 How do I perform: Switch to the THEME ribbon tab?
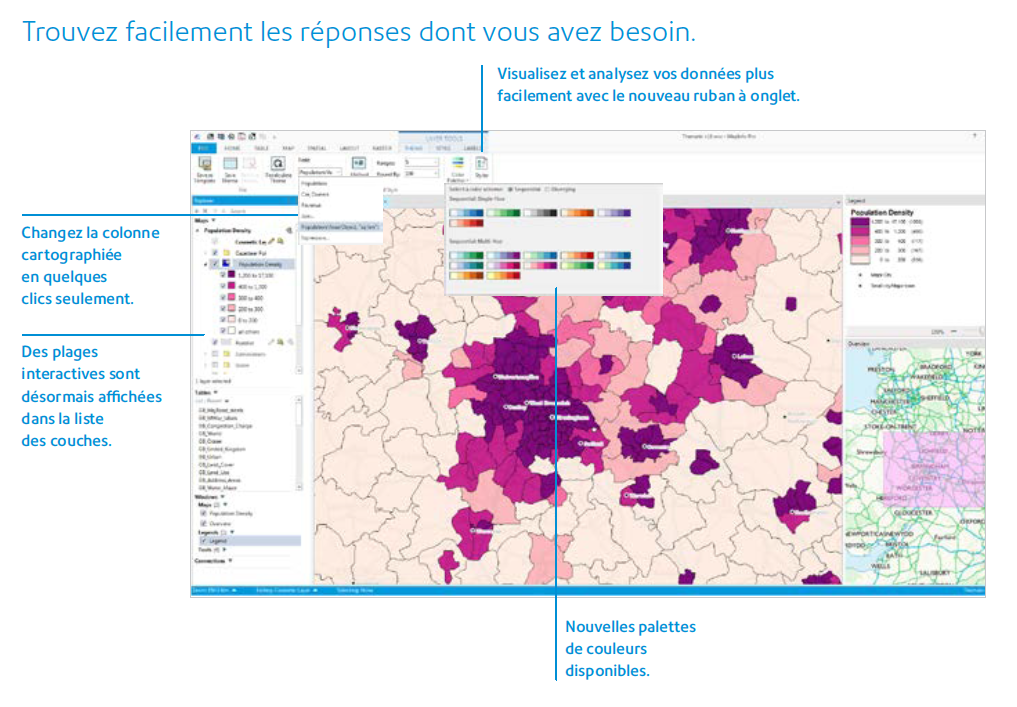click(x=413, y=149)
